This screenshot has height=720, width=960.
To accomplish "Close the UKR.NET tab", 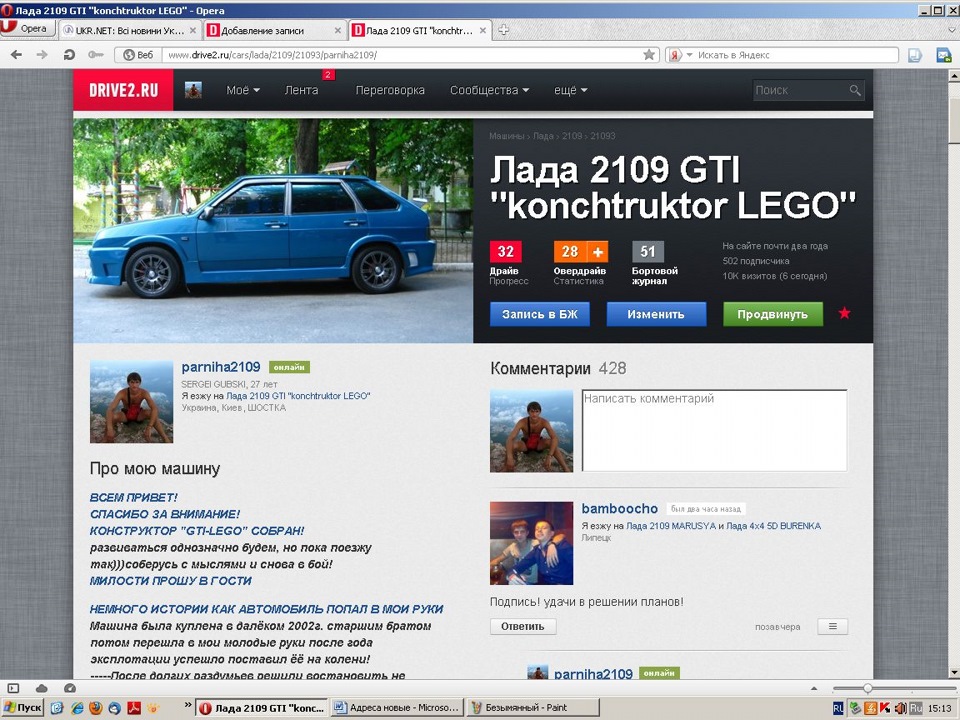I will click(x=193, y=30).
